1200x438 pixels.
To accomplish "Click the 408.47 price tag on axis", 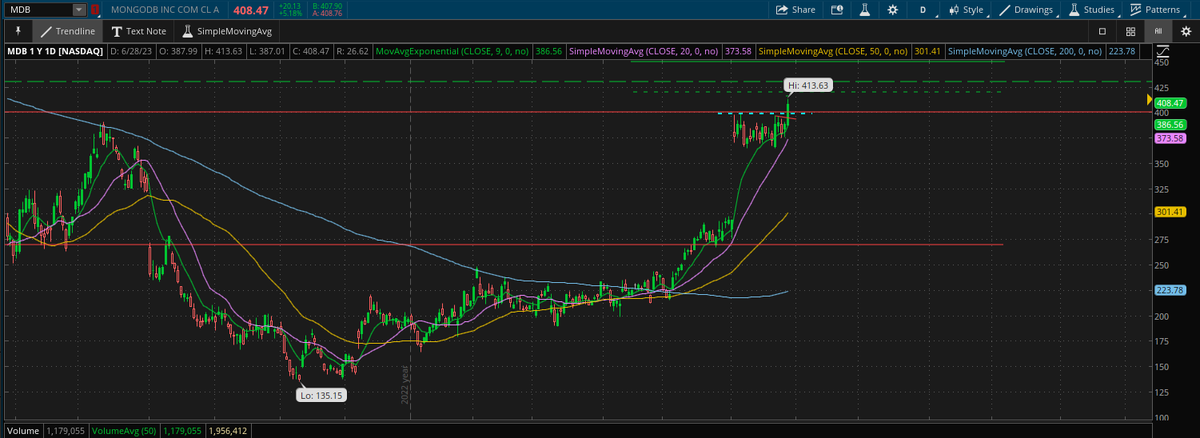I will pyautogui.click(x=1169, y=103).
